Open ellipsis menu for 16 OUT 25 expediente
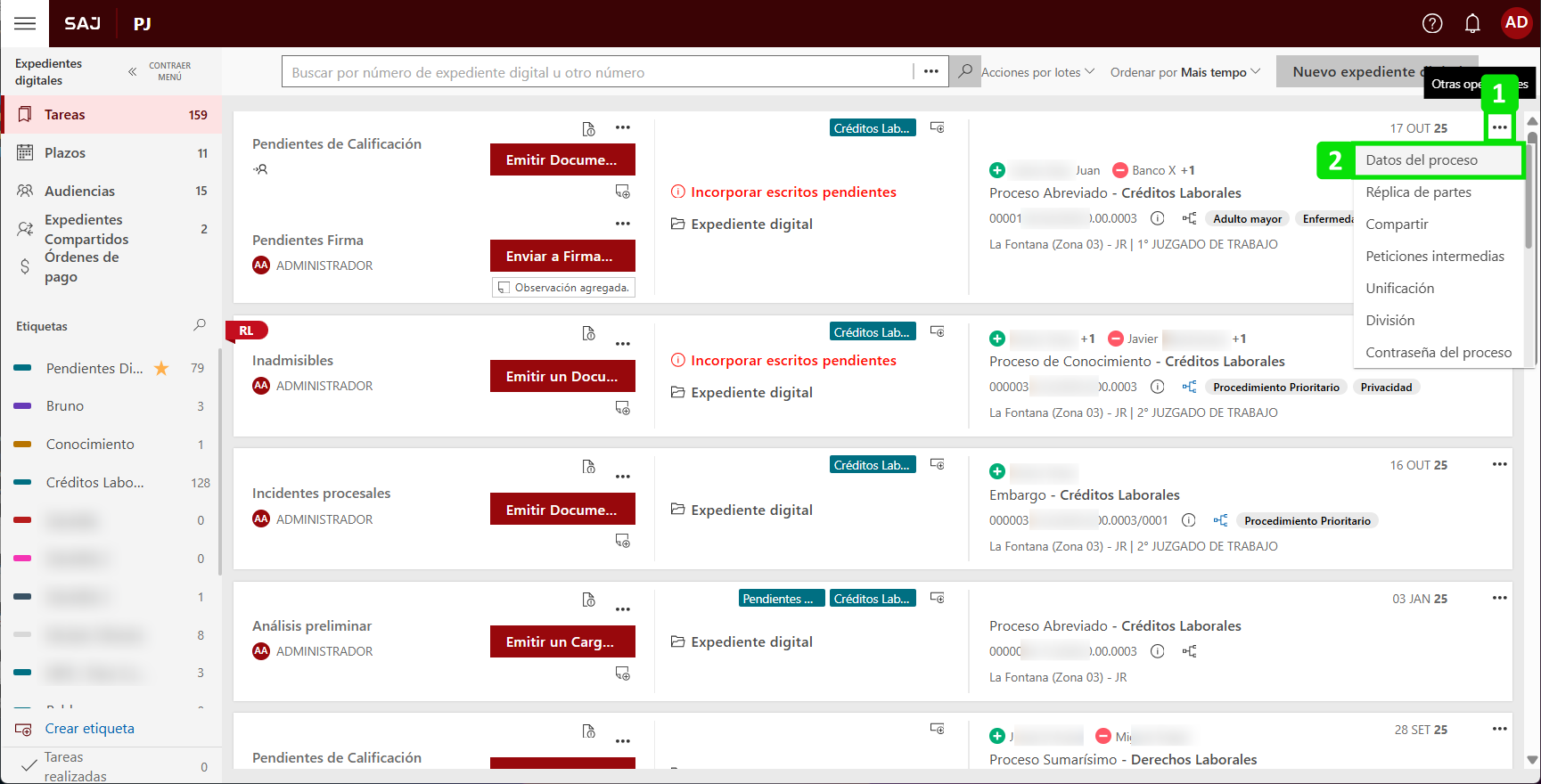1541x784 pixels. tap(1500, 464)
